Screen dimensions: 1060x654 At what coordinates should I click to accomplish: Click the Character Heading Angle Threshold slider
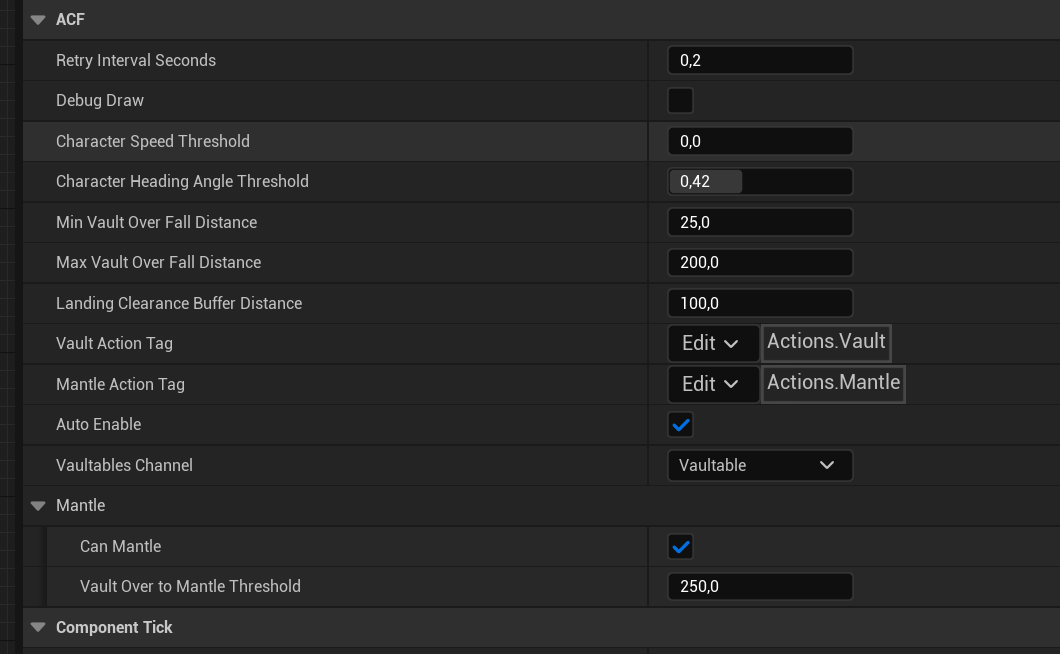(759, 182)
